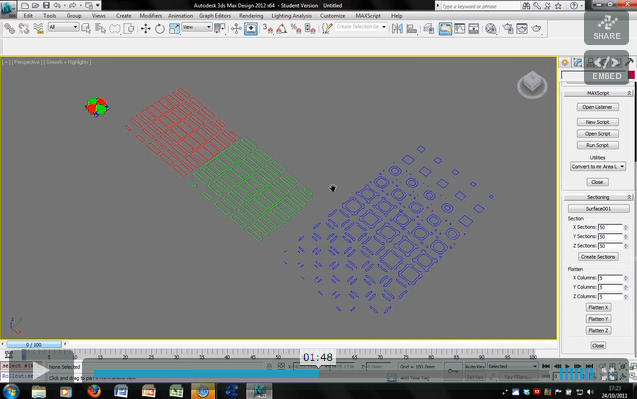
Task: Click the time slider showing 0 / 100
Action: point(34,345)
